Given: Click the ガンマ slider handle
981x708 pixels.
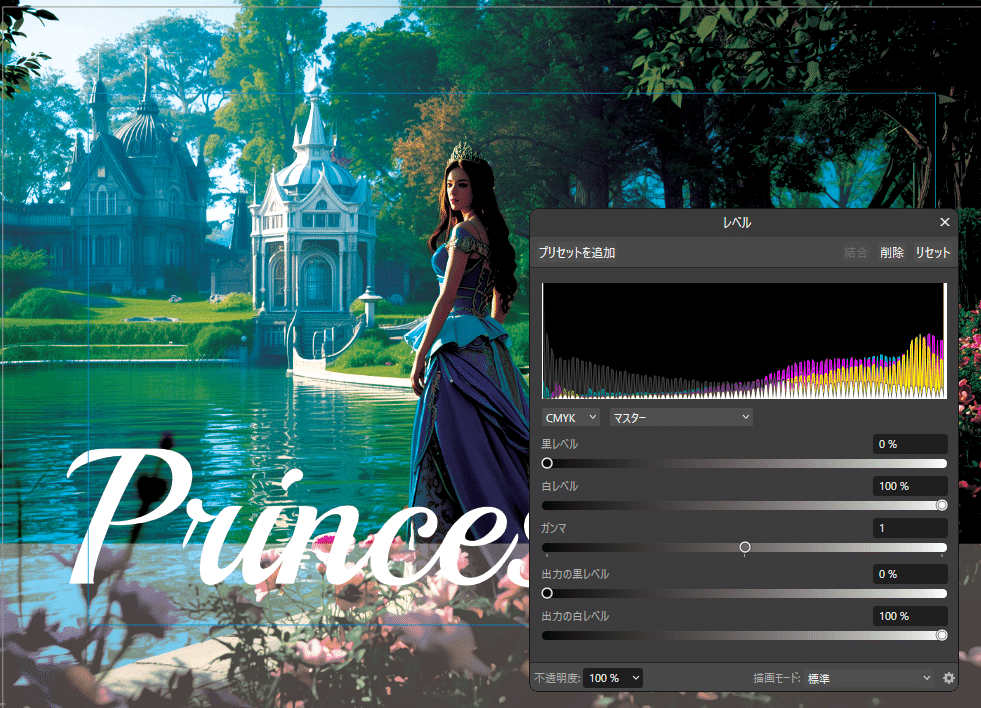Looking at the screenshot, I should 745,547.
